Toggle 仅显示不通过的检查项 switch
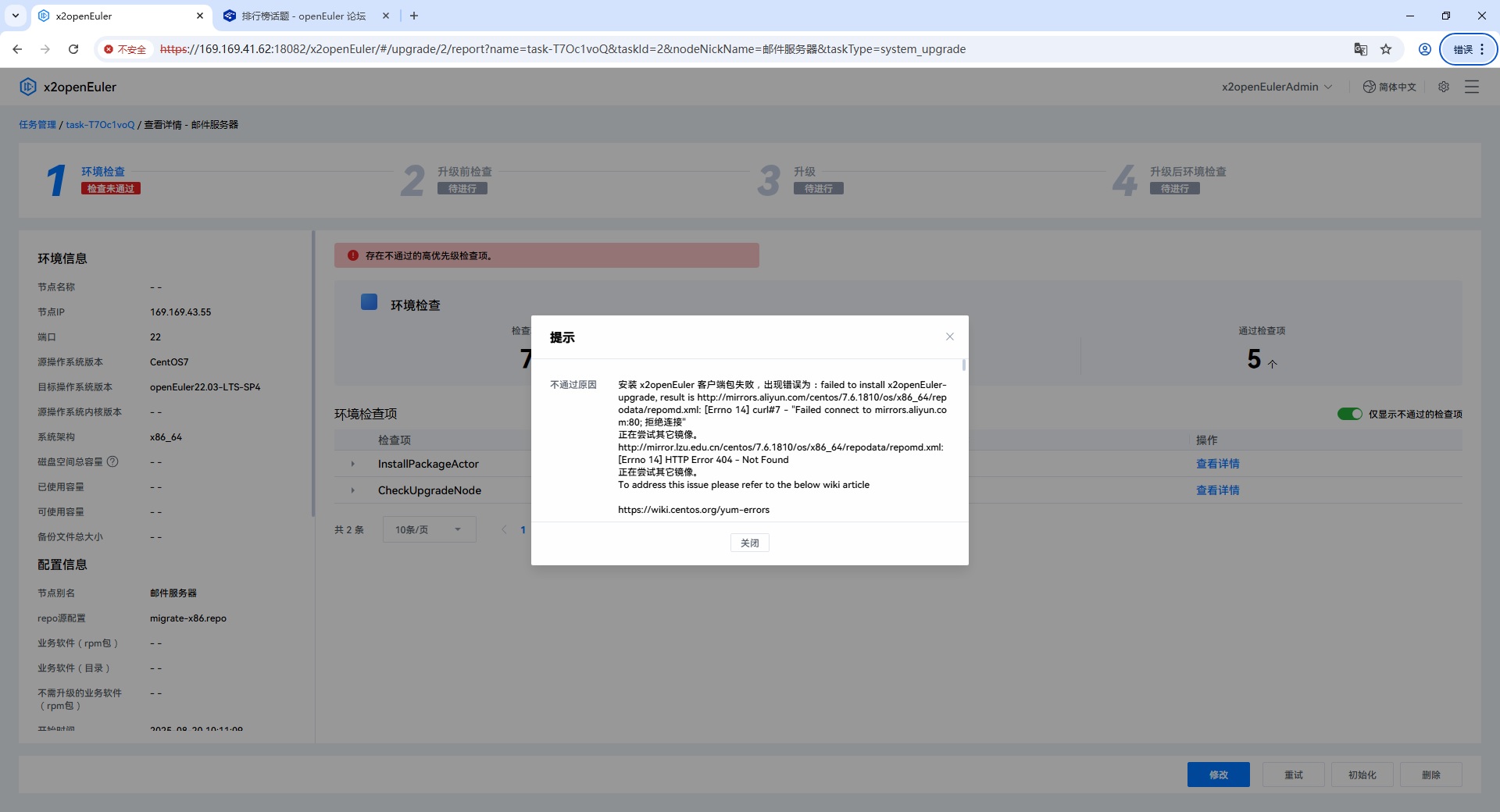The height and width of the screenshot is (812, 1500). (1349, 414)
